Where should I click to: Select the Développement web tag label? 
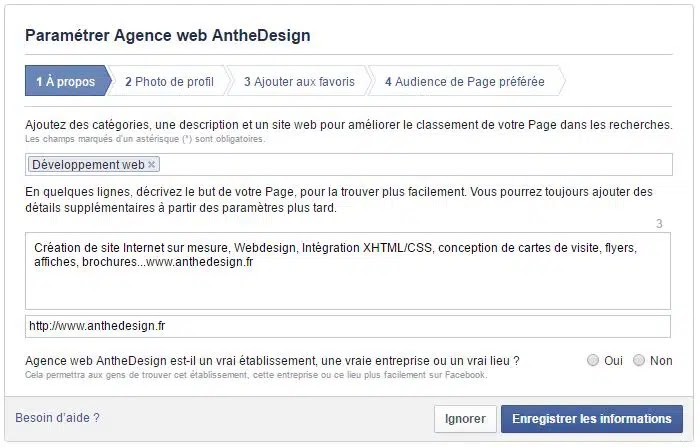point(88,165)
